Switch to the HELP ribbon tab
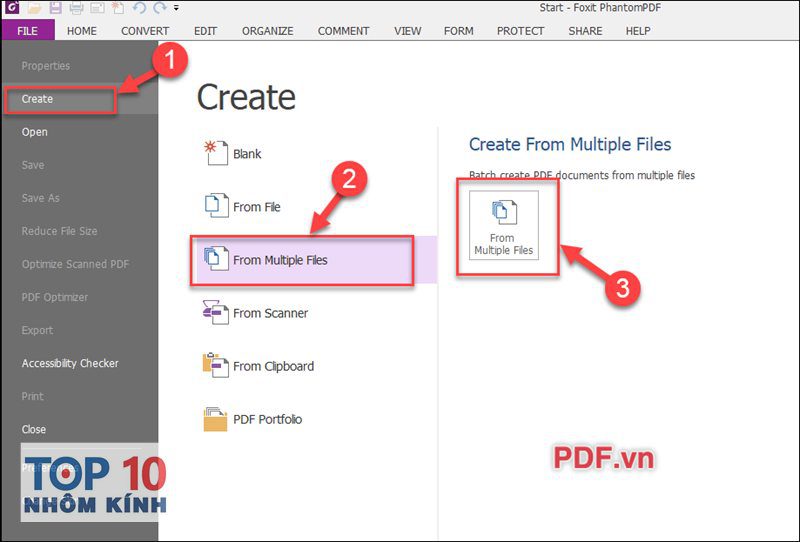Screen dimensions: 800x542 click(x=638, y=31)
